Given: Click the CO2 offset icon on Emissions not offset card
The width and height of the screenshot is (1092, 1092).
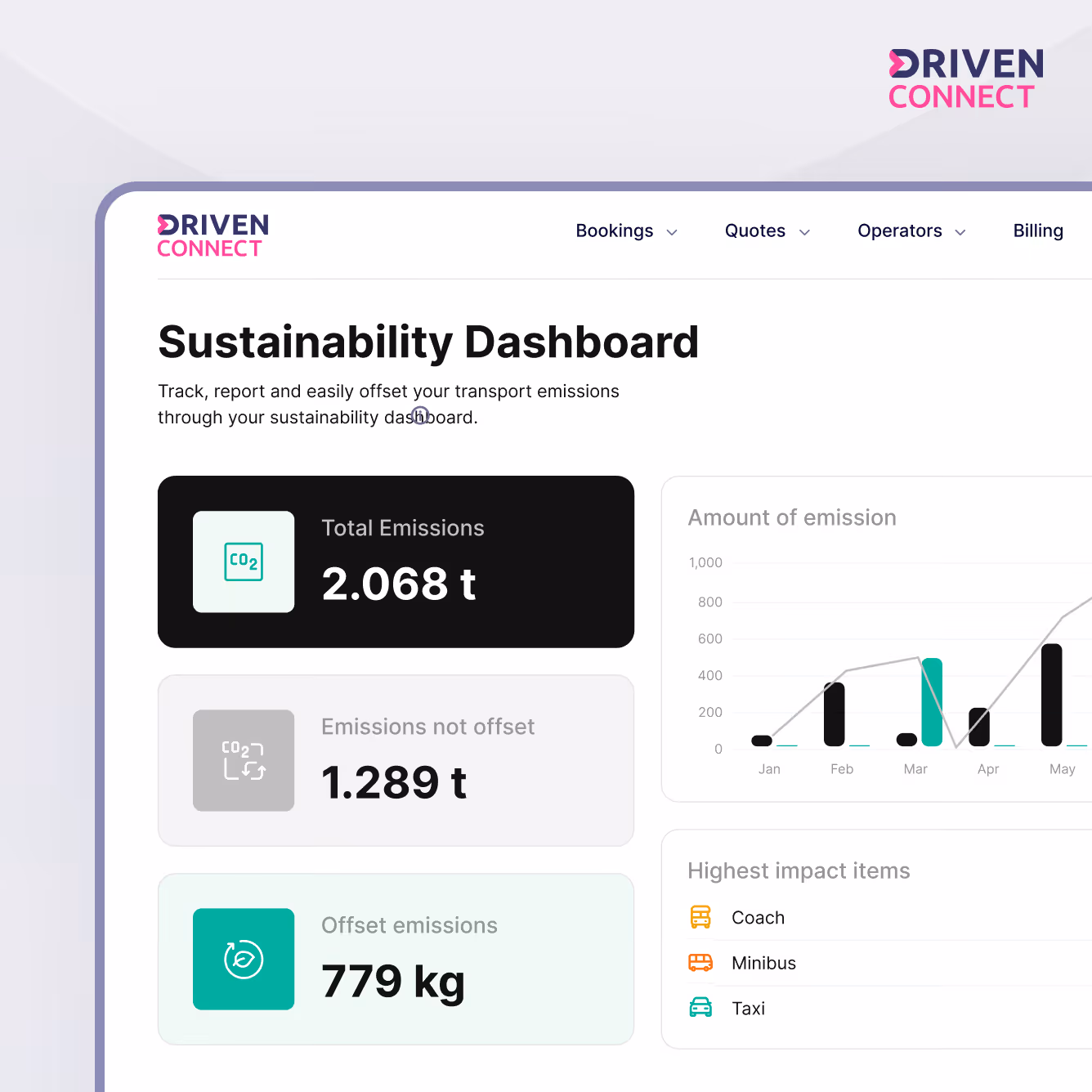Looking at the screenshot, I should click(244, 760).
